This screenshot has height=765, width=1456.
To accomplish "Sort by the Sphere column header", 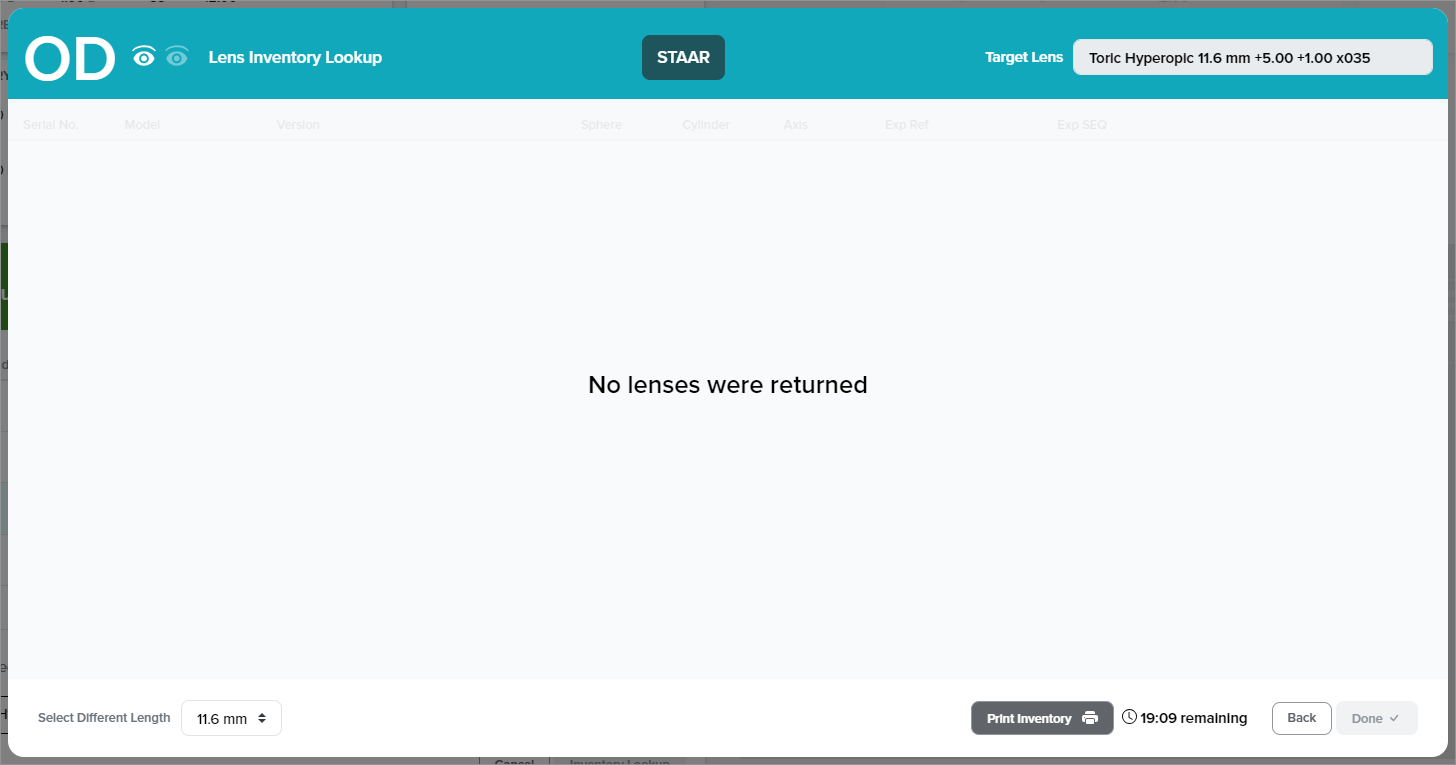I will tap(601, 125).
